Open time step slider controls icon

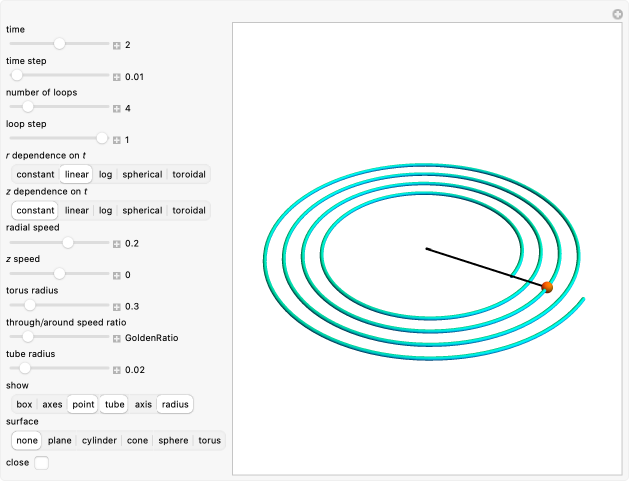(x=117, y=77)
